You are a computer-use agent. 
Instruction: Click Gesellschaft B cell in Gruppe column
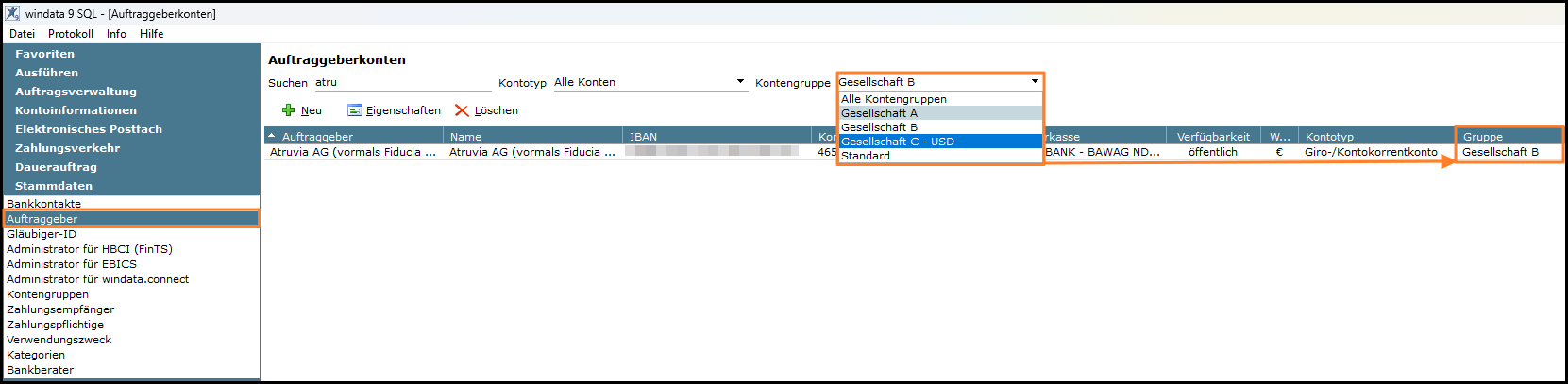(x=1509, y=152)
